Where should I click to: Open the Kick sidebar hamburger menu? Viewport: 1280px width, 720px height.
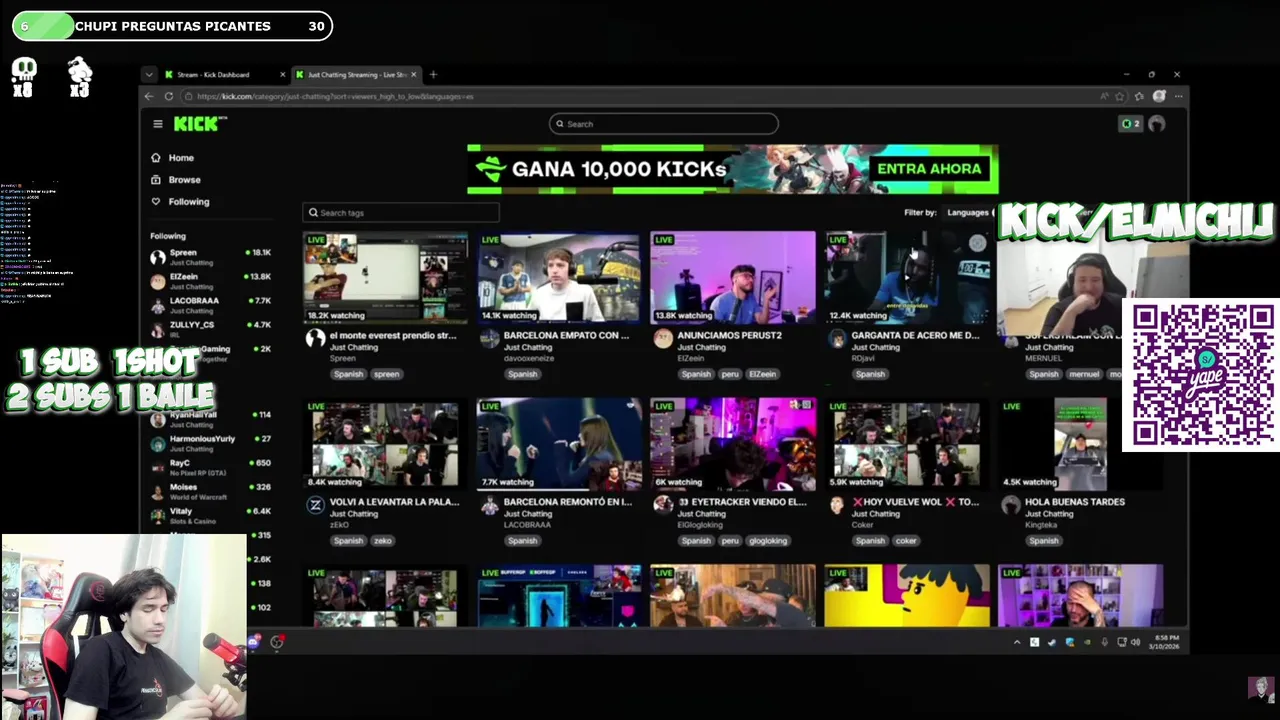(157, 124)
